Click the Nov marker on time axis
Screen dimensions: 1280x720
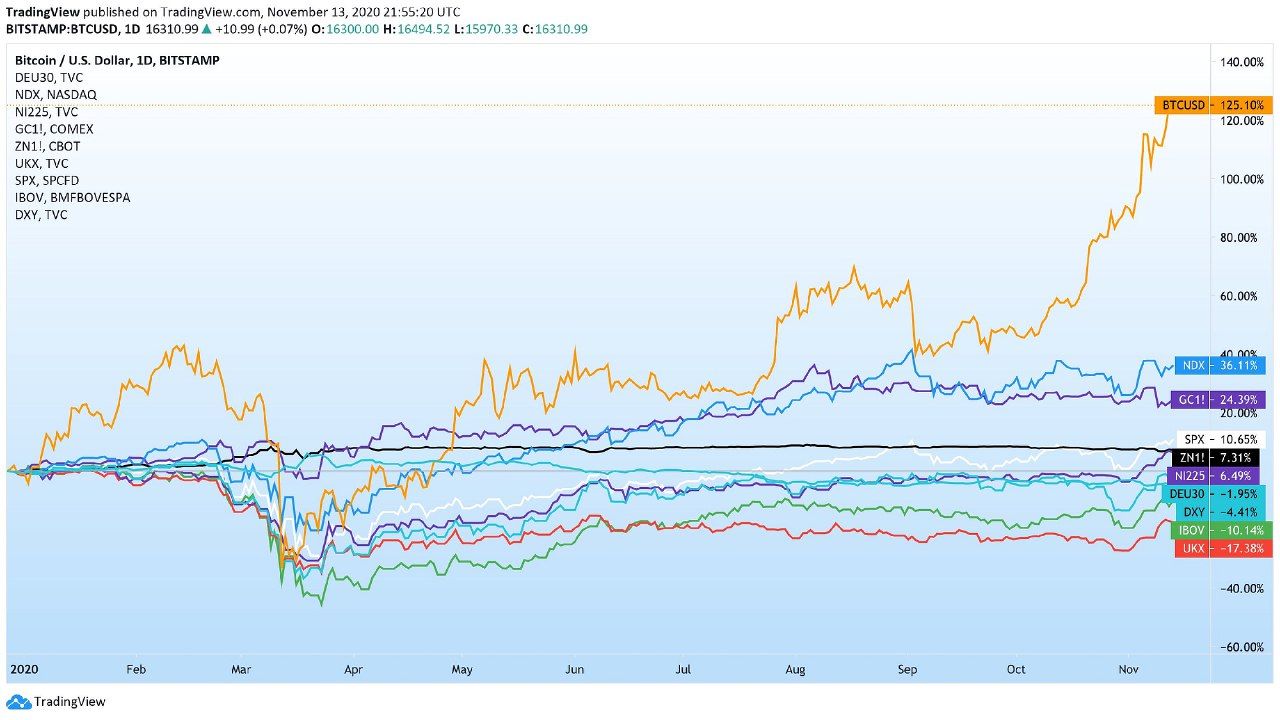(x=1128, y=669)
